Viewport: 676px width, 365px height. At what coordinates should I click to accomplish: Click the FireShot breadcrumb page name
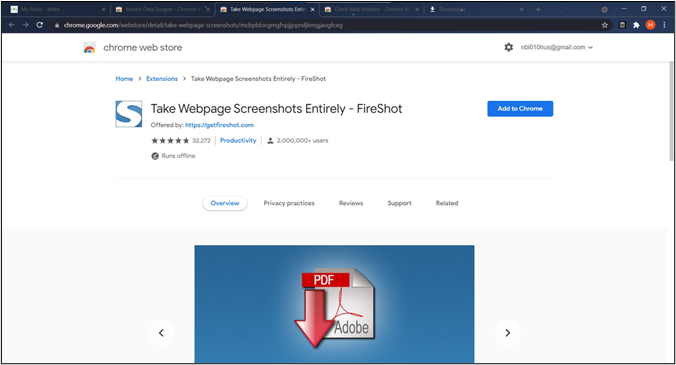[x=258, y=78]
